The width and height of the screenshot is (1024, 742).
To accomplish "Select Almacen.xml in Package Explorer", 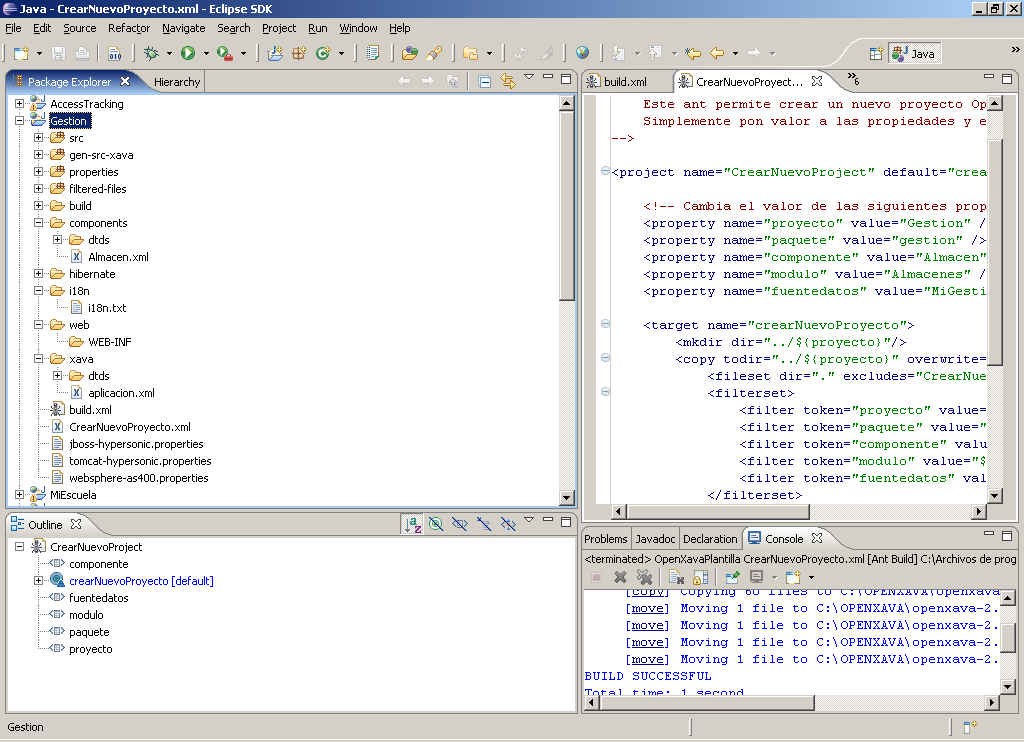I will pyautogui.click(x=118, y=257).
